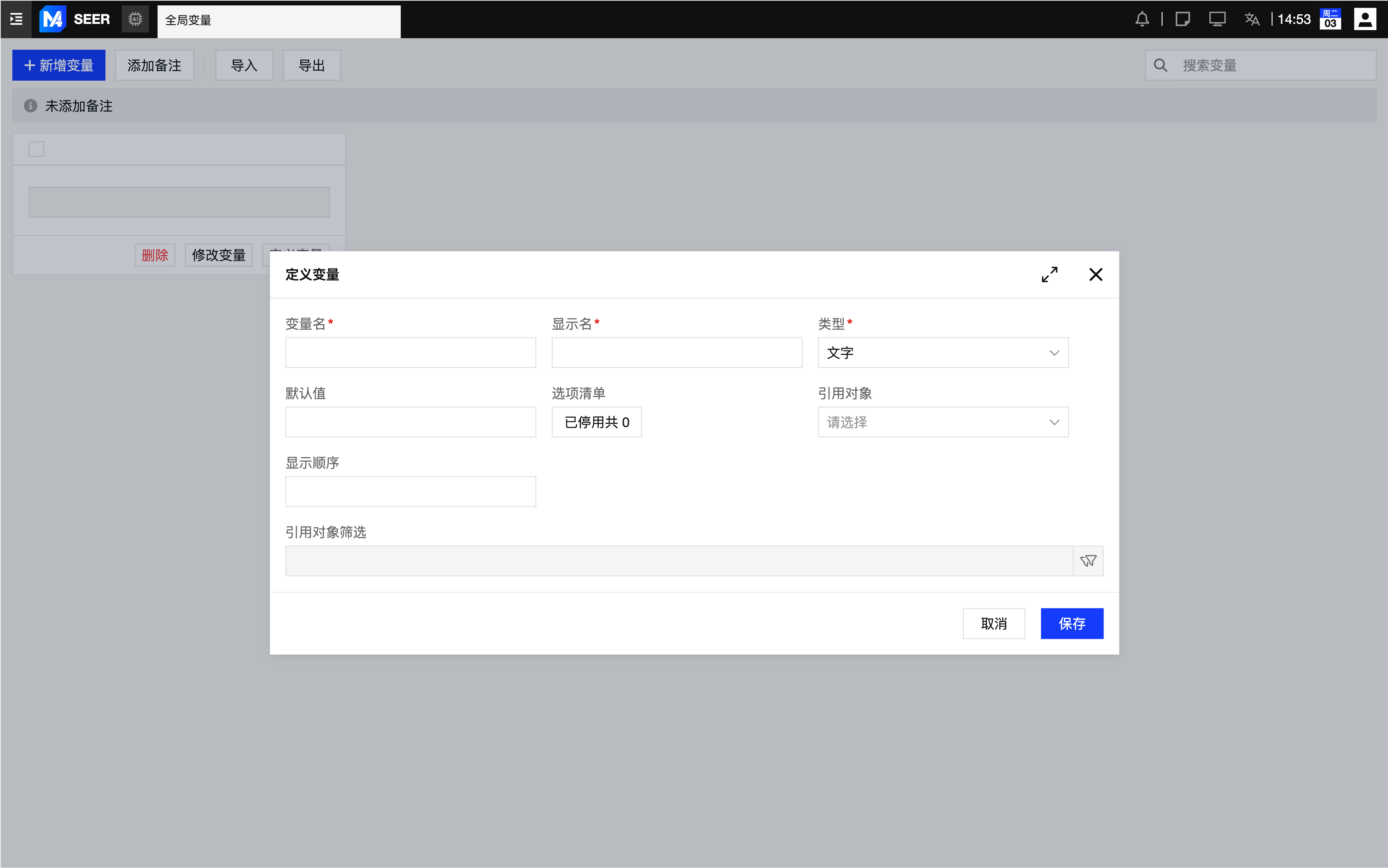
Task: Close the 定义变量 dialog
Action: 1095,274
